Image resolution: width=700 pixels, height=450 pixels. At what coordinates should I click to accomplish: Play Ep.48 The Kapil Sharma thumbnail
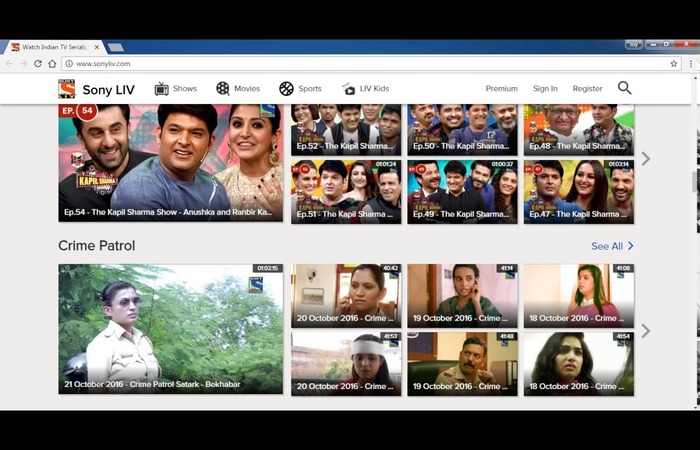click(x=579, y=130)
